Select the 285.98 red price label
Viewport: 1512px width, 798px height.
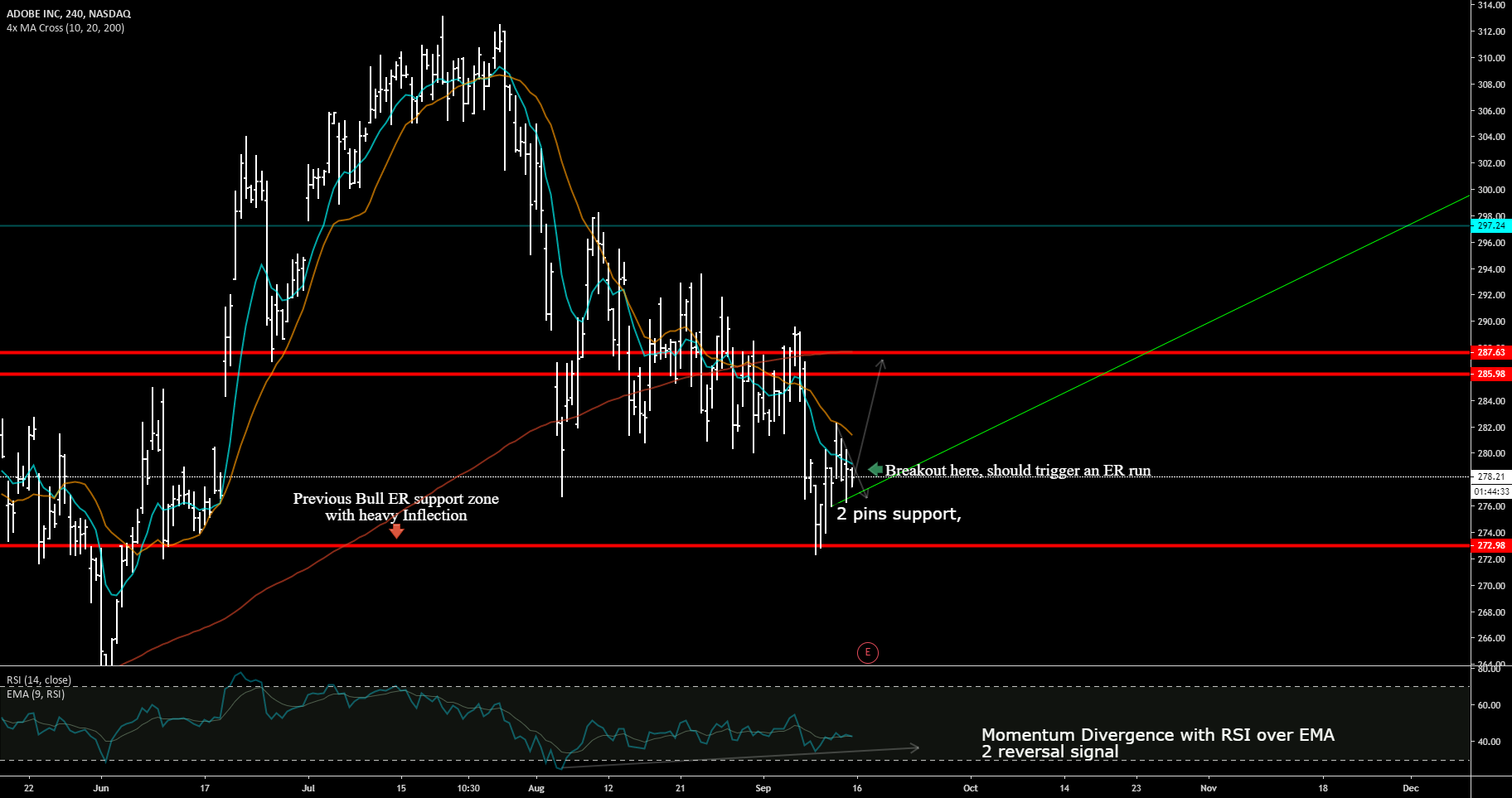tap(1491, 374)
